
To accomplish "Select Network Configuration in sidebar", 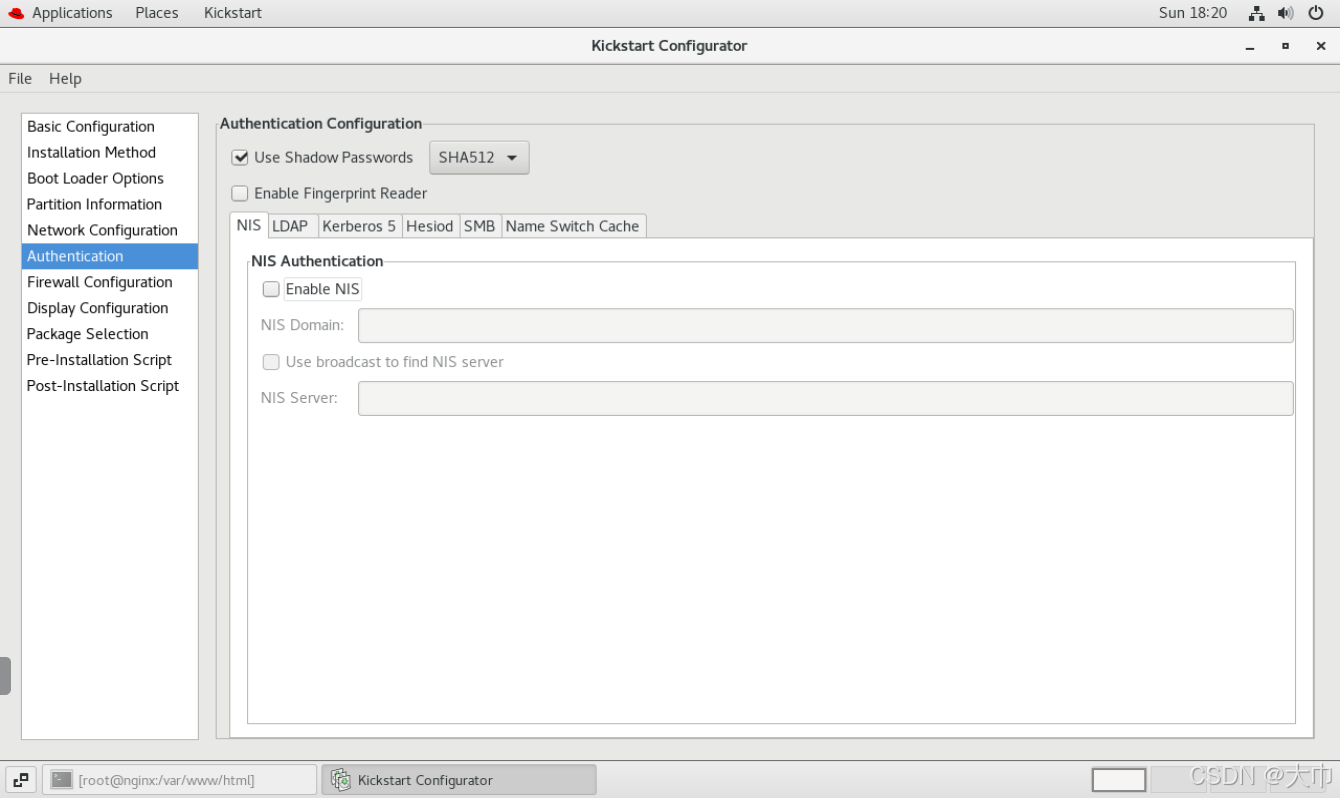I will (x=110, y=230).
